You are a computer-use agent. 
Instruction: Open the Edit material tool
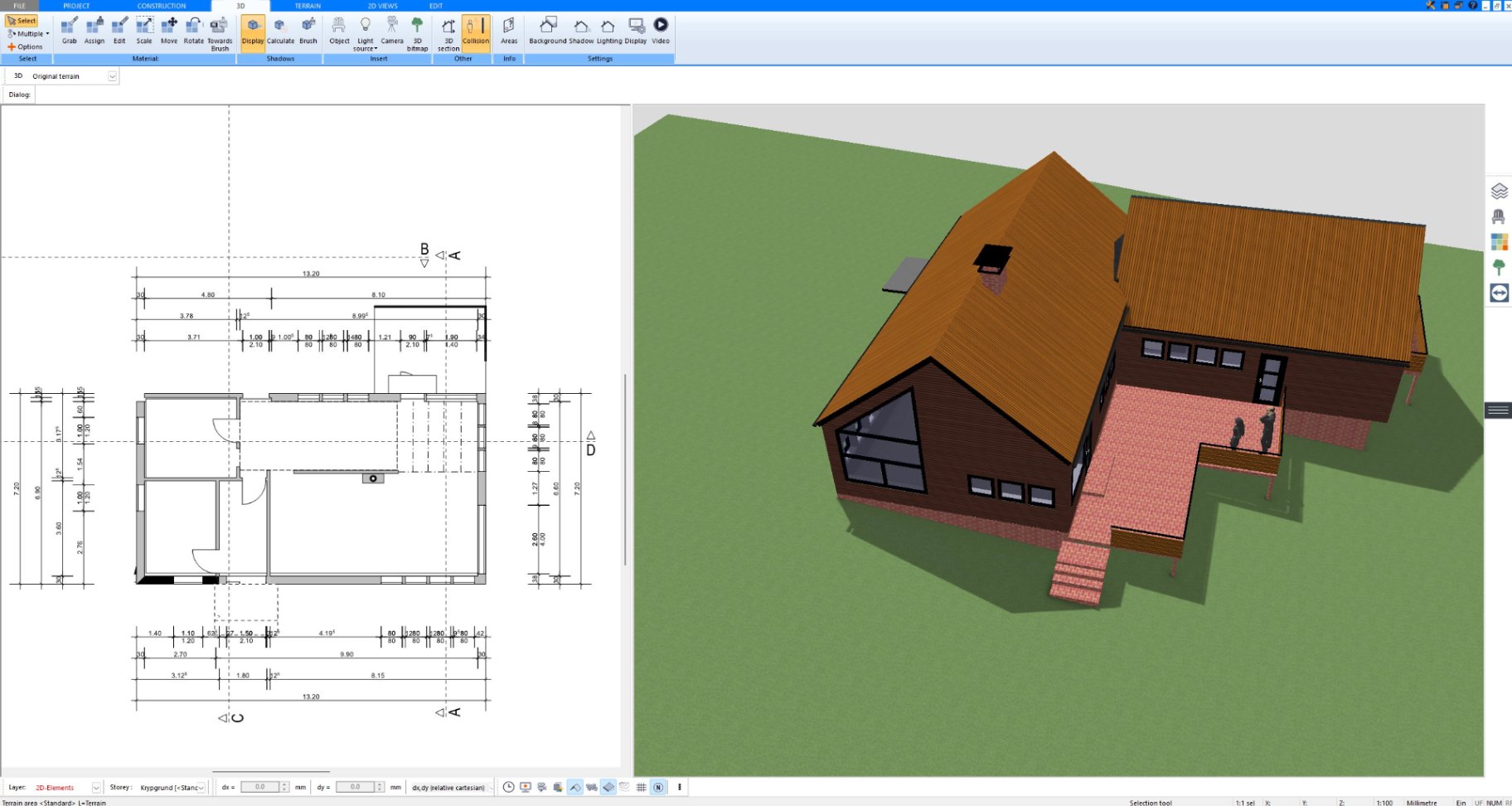[119, 32]
